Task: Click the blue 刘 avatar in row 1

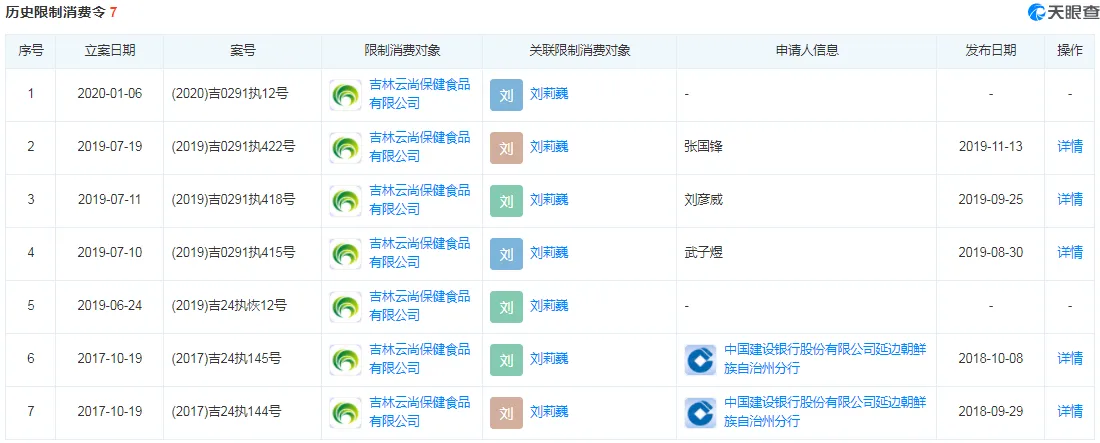Action: click(507, 95)
